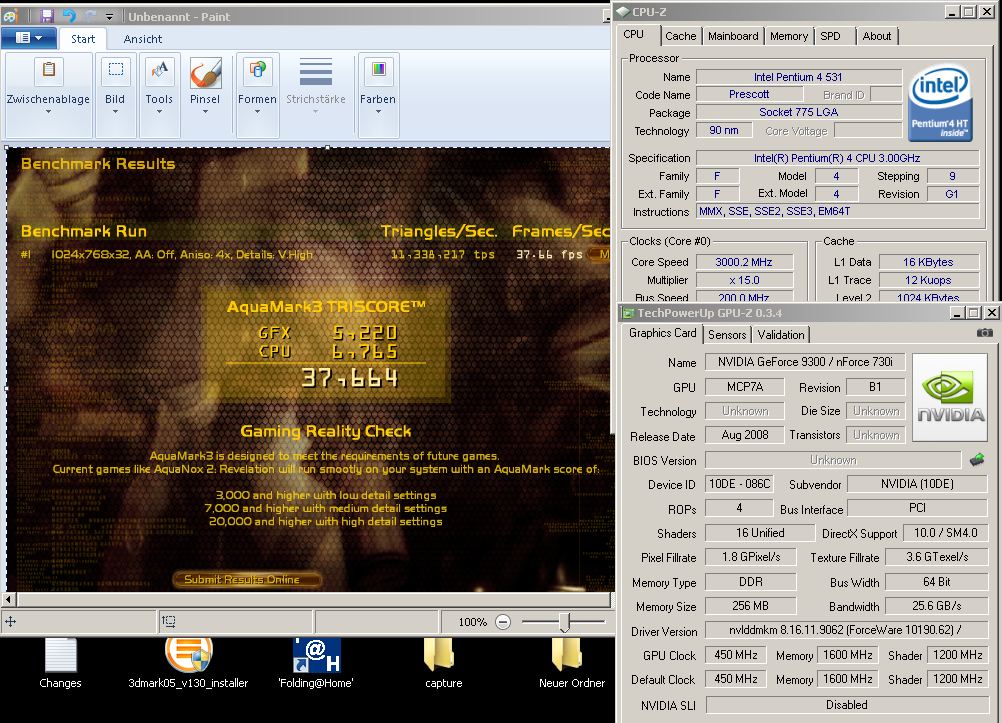Open the Cache tab in CPU-Z
Screen dimensions: 1002x723
(x=680, y=36)
